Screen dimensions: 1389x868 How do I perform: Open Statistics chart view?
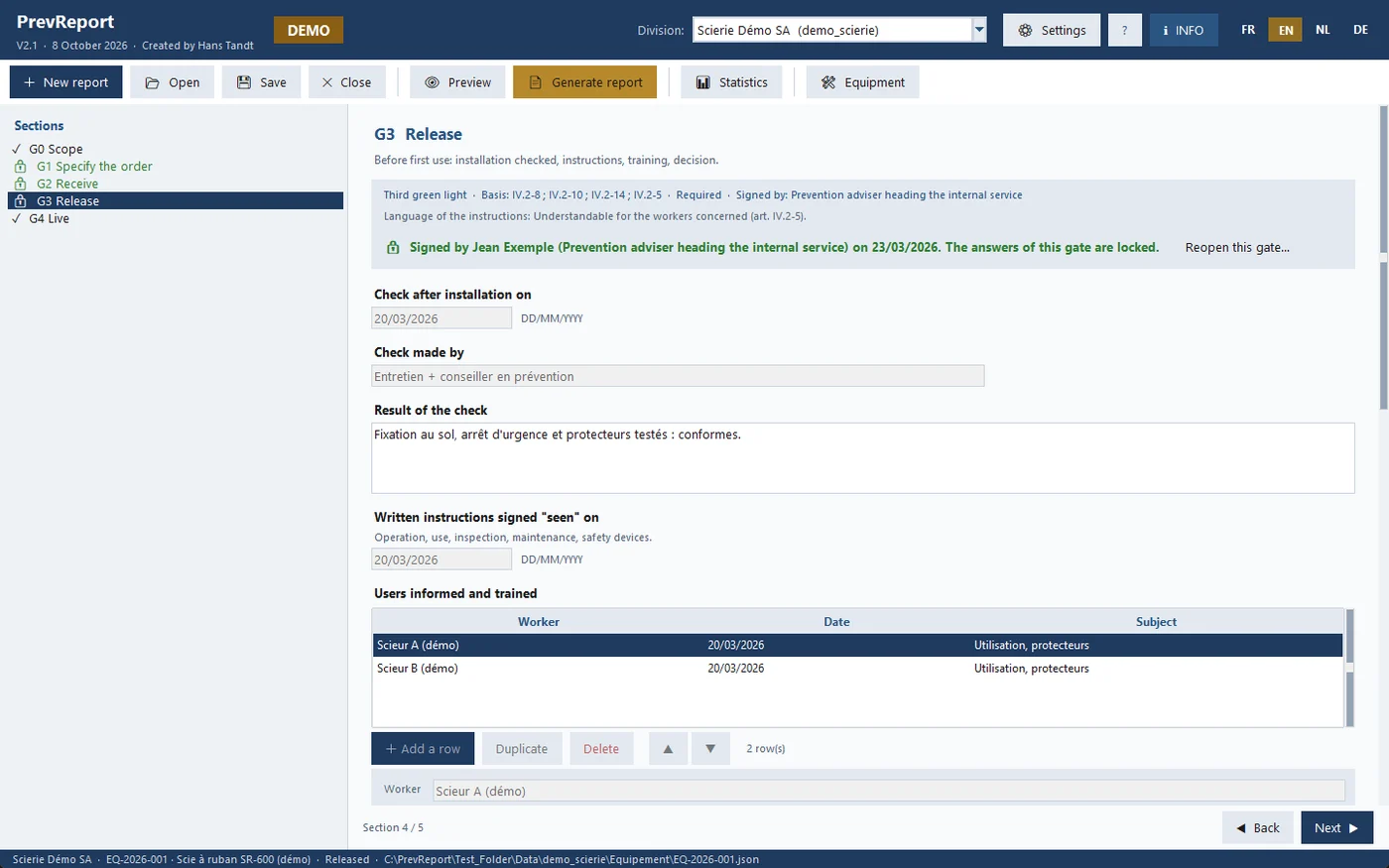[x=731, y=82]
